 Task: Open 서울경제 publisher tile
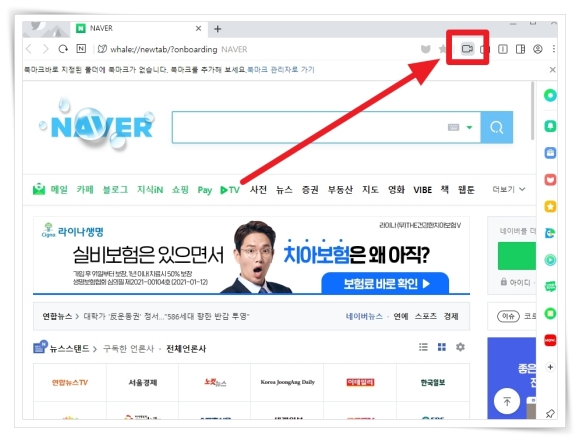tap(142, 382)
